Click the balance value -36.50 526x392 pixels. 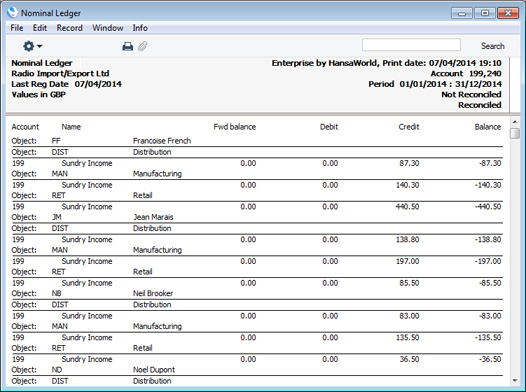tap(490, 359)
